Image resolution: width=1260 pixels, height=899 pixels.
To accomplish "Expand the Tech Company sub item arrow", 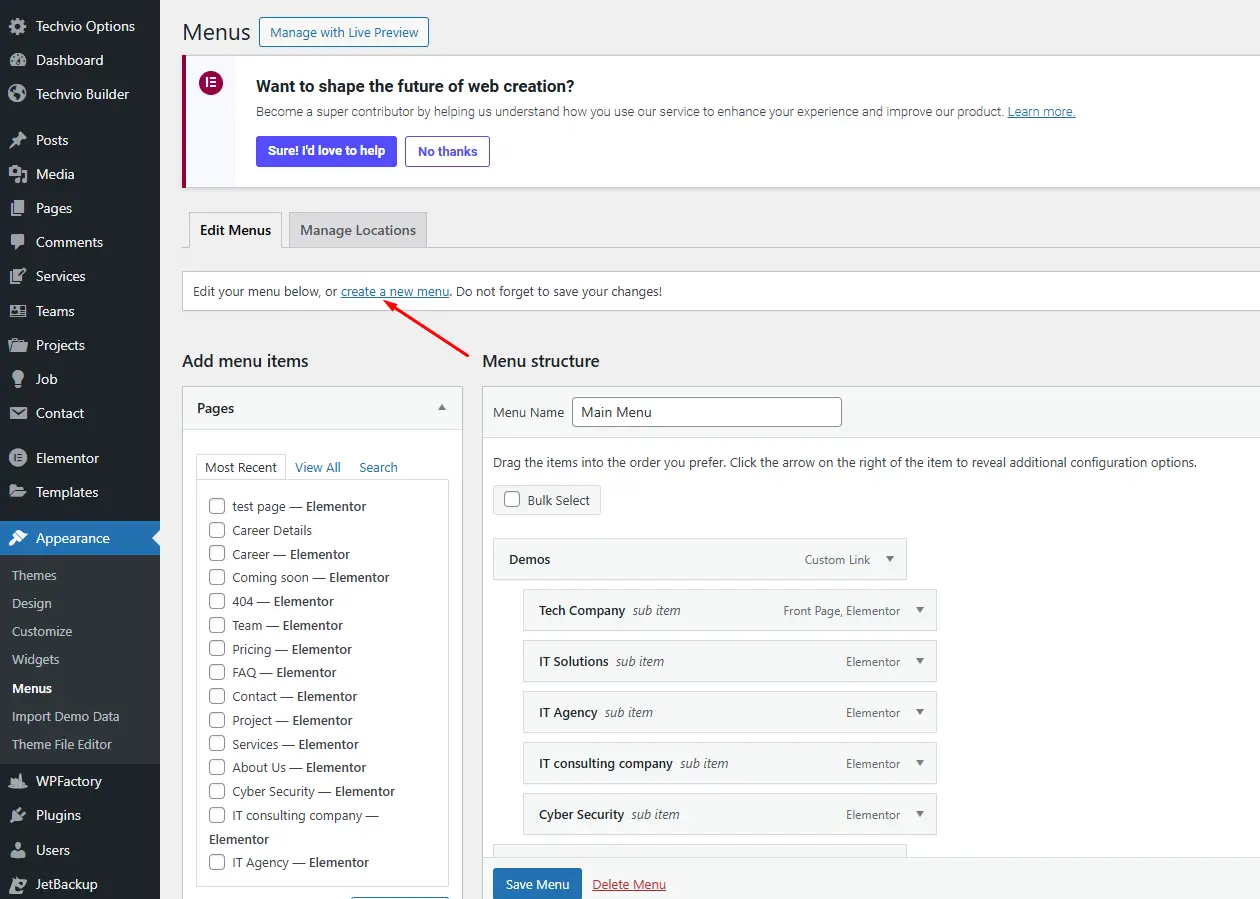I will coord(920,610).
